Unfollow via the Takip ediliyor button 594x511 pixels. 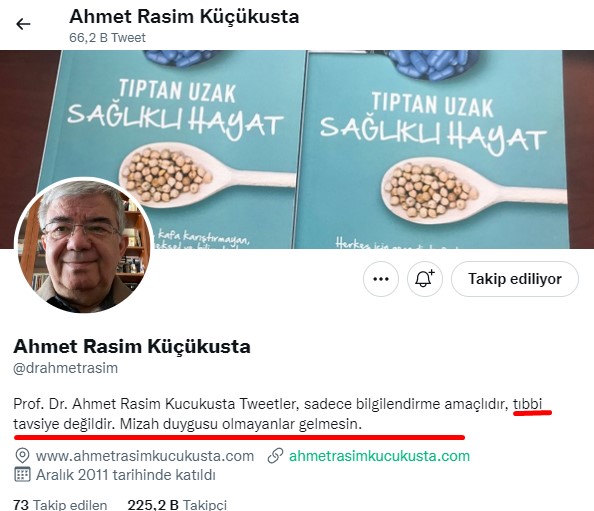[x=515, y=279]
